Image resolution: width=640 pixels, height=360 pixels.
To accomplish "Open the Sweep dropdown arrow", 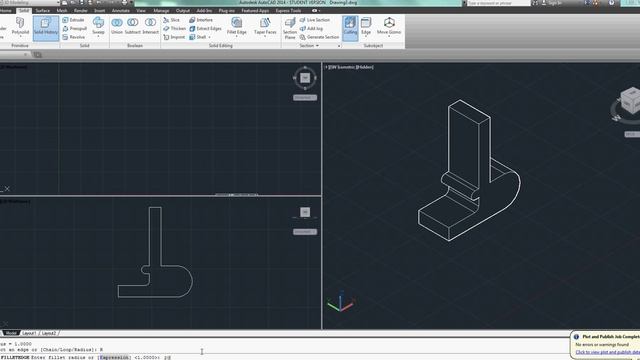I will 98,37.
